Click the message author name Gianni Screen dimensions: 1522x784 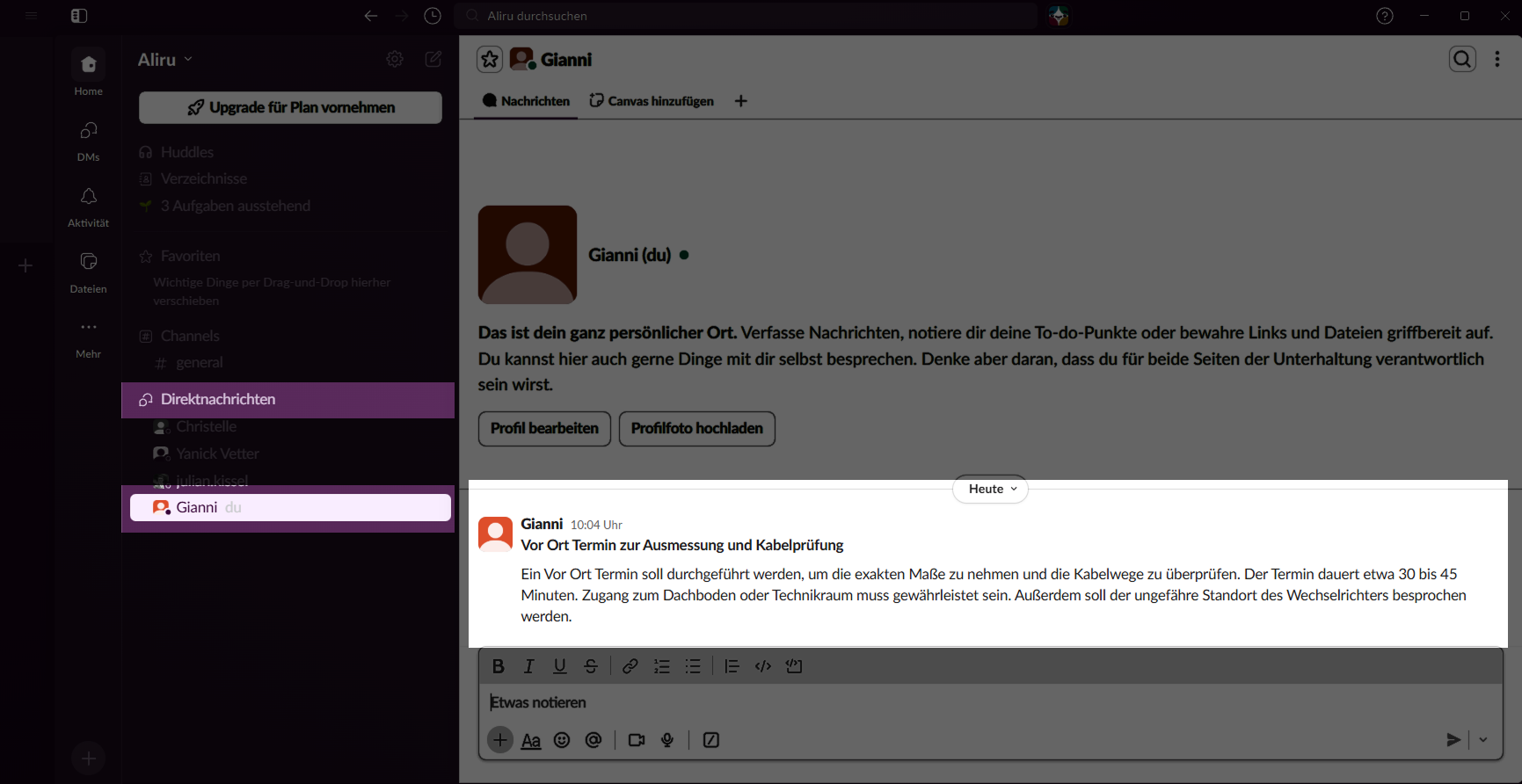pos(542,524)
